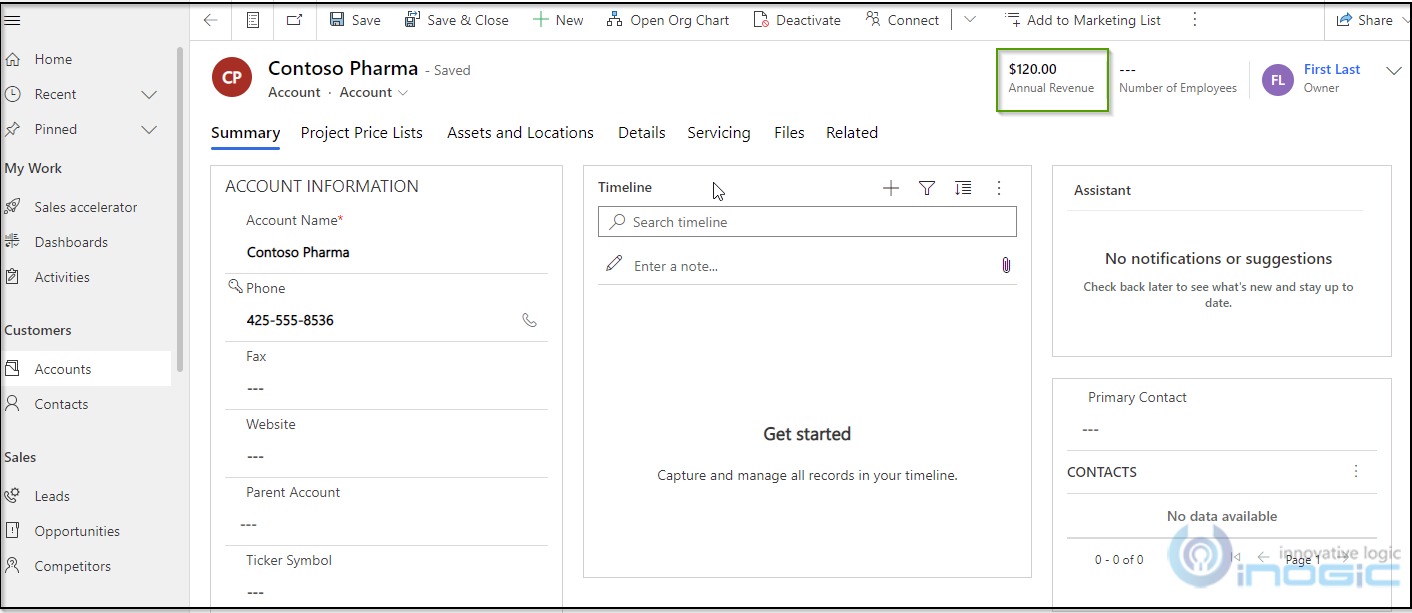
Task: Add a timeline record with plus icon
Action: 891,188
